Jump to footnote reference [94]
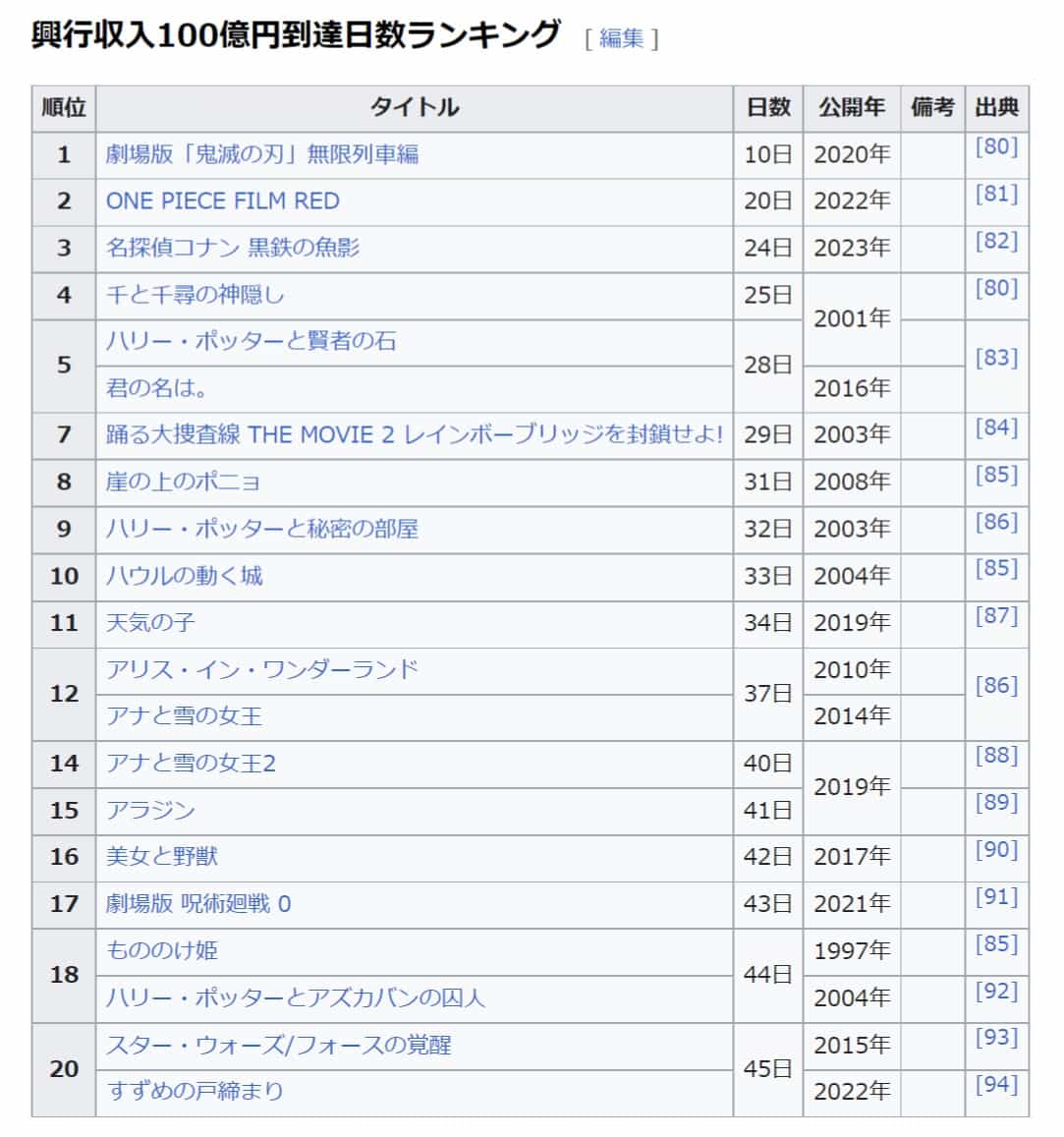 tap(996, 1084)
